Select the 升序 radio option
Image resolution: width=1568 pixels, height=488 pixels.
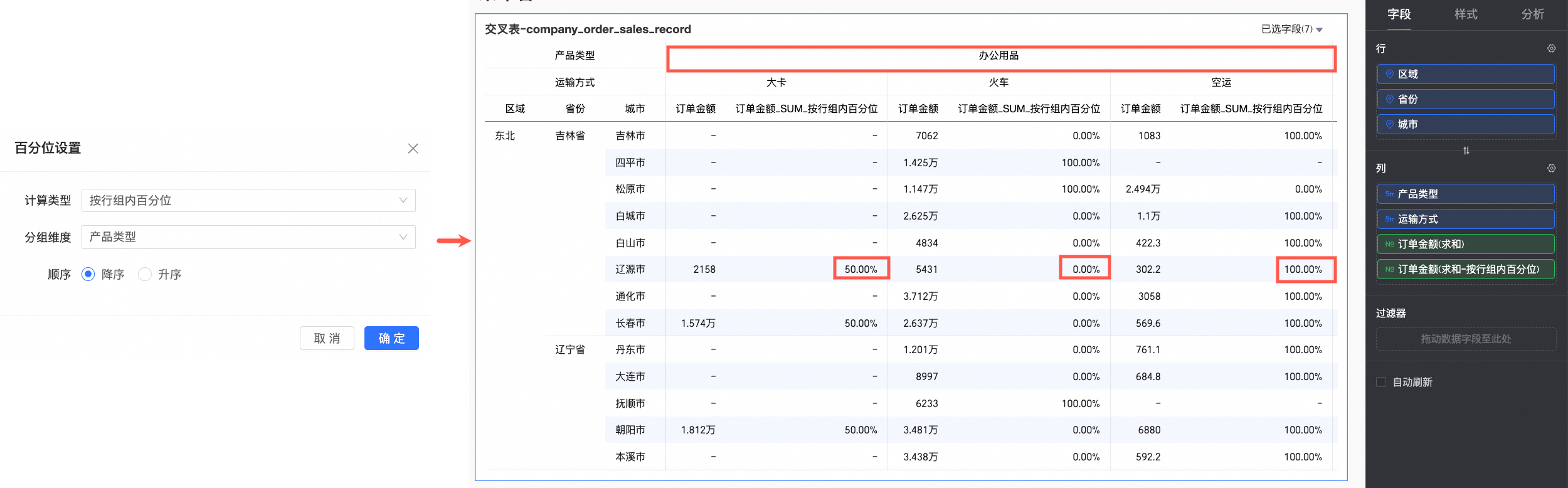(145, 274)
